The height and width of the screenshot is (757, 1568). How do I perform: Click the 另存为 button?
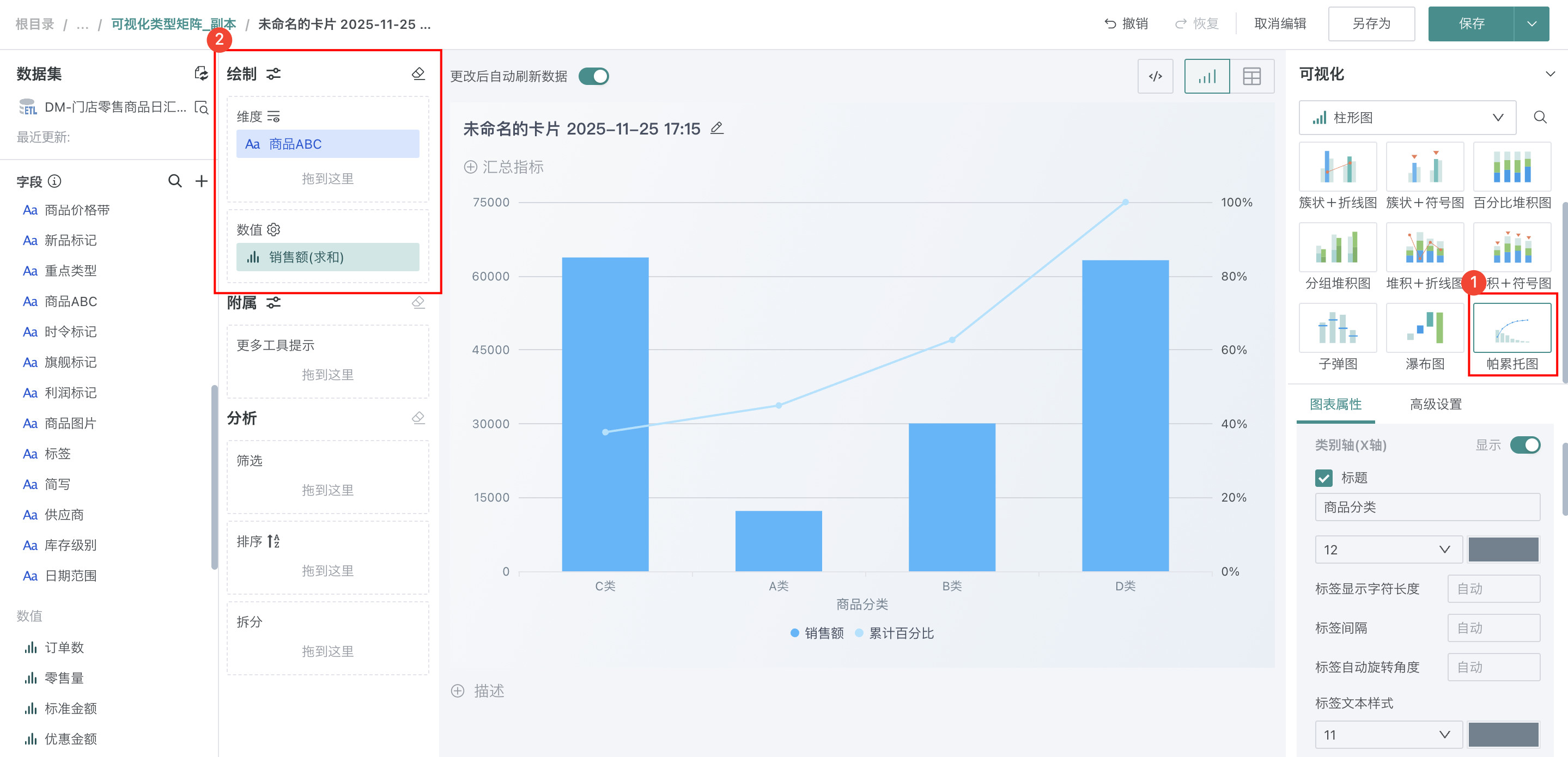(1371, 24)
